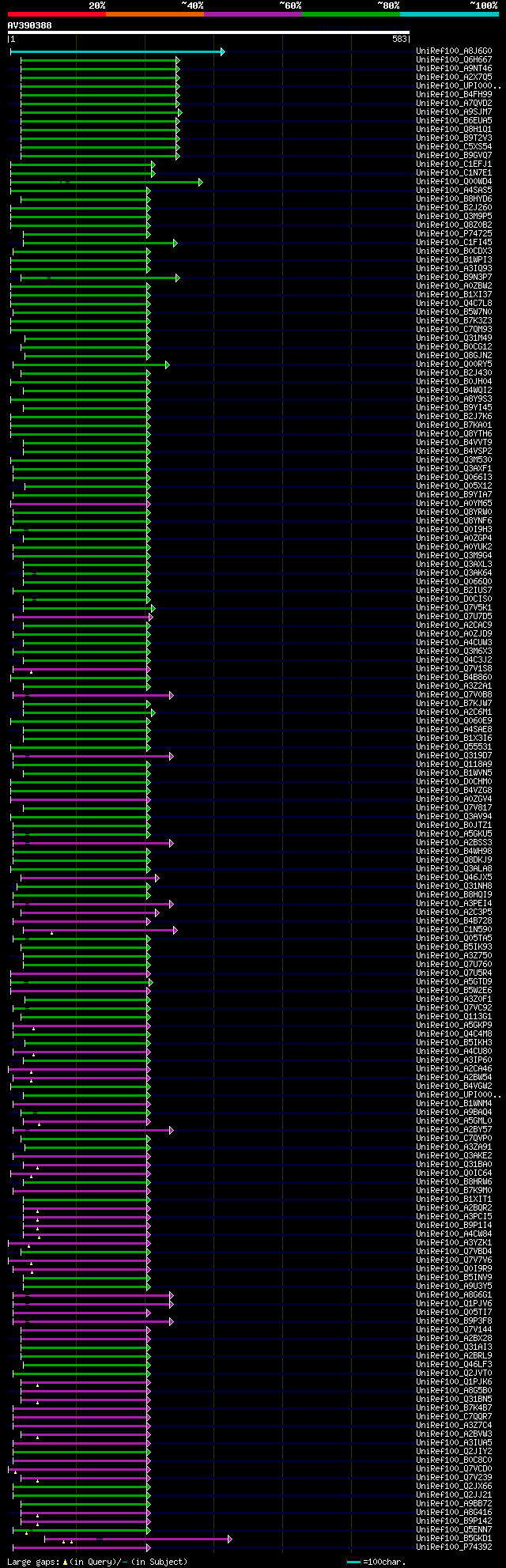Click the green alignment bar for C1FI45

(100, 243)
